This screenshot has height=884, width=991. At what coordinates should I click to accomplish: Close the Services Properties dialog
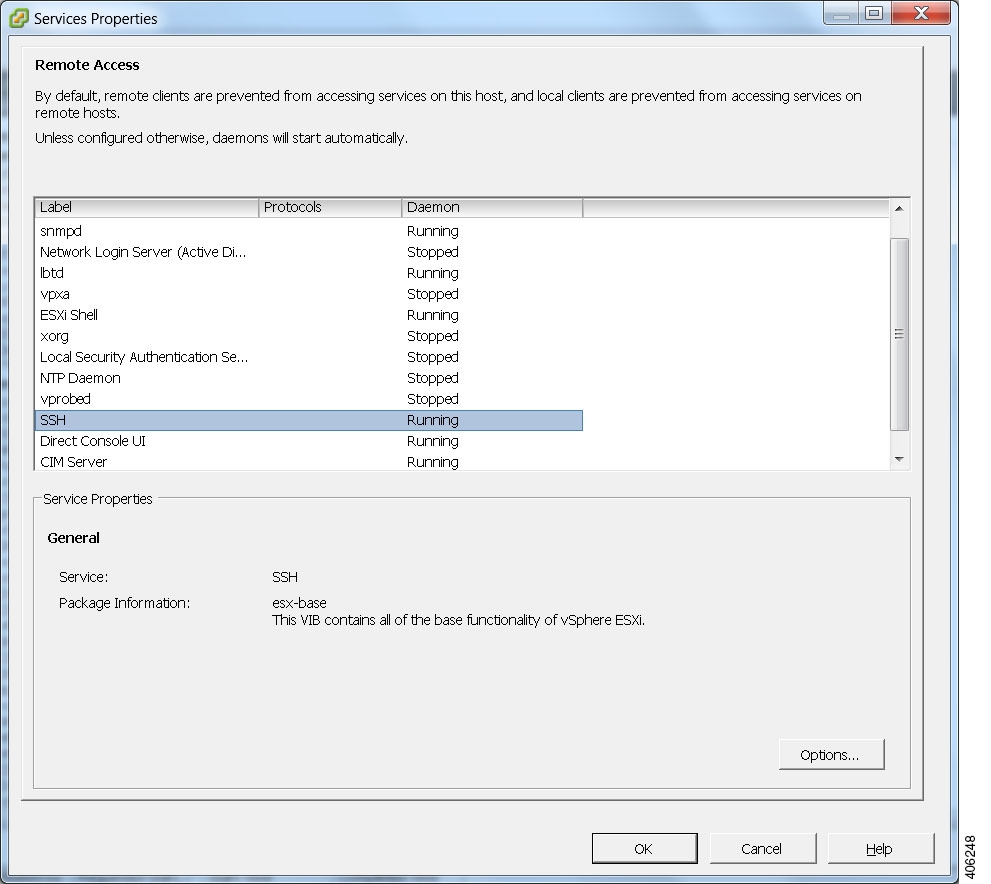(x=921, y=13)
